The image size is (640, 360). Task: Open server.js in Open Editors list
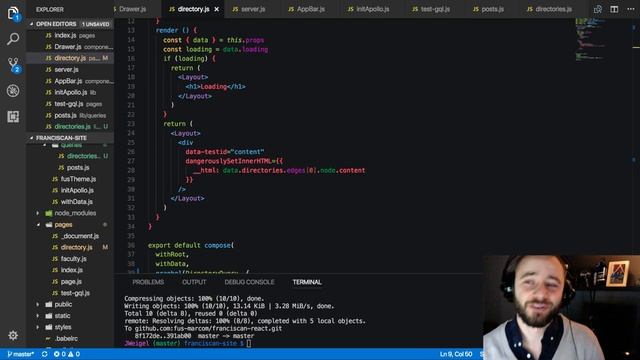[70, 70]
